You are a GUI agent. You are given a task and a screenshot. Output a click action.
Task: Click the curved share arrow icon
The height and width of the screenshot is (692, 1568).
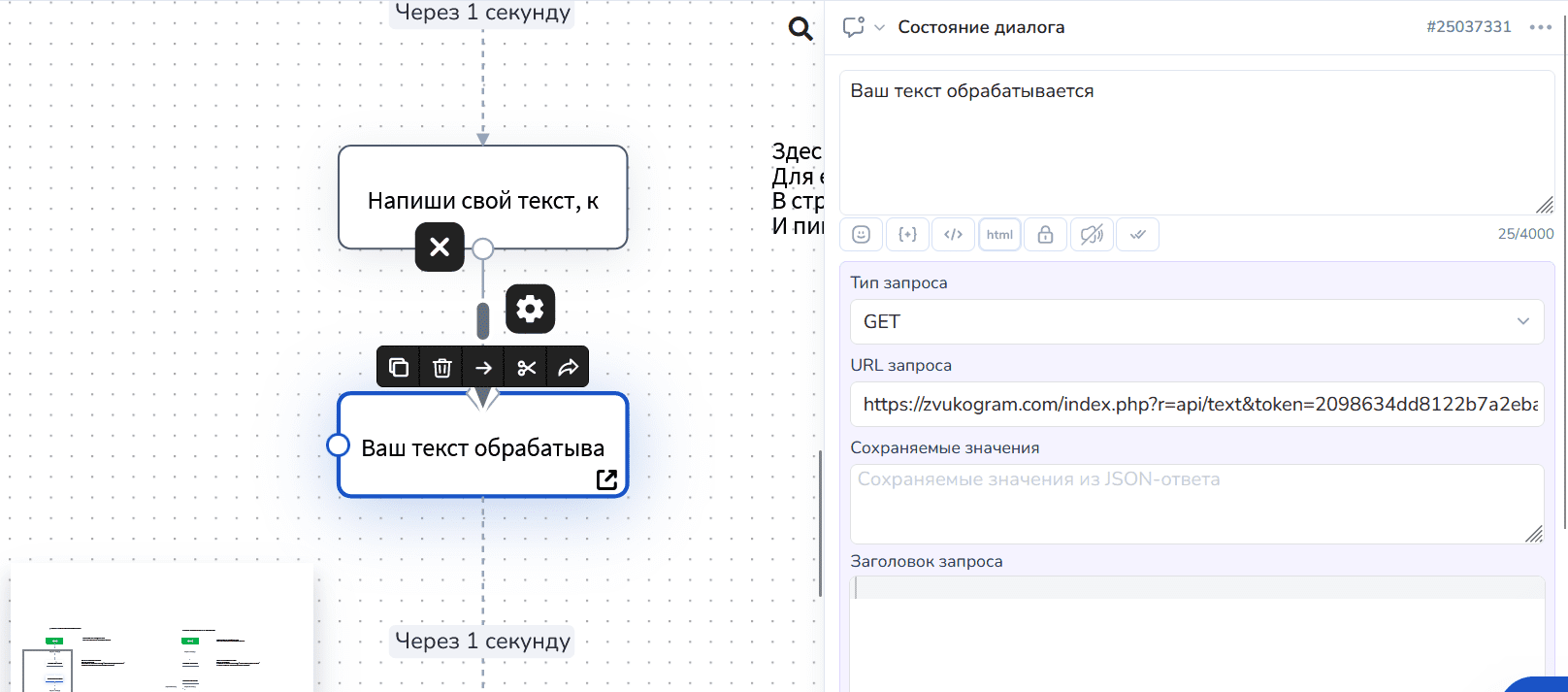[568, 368]
